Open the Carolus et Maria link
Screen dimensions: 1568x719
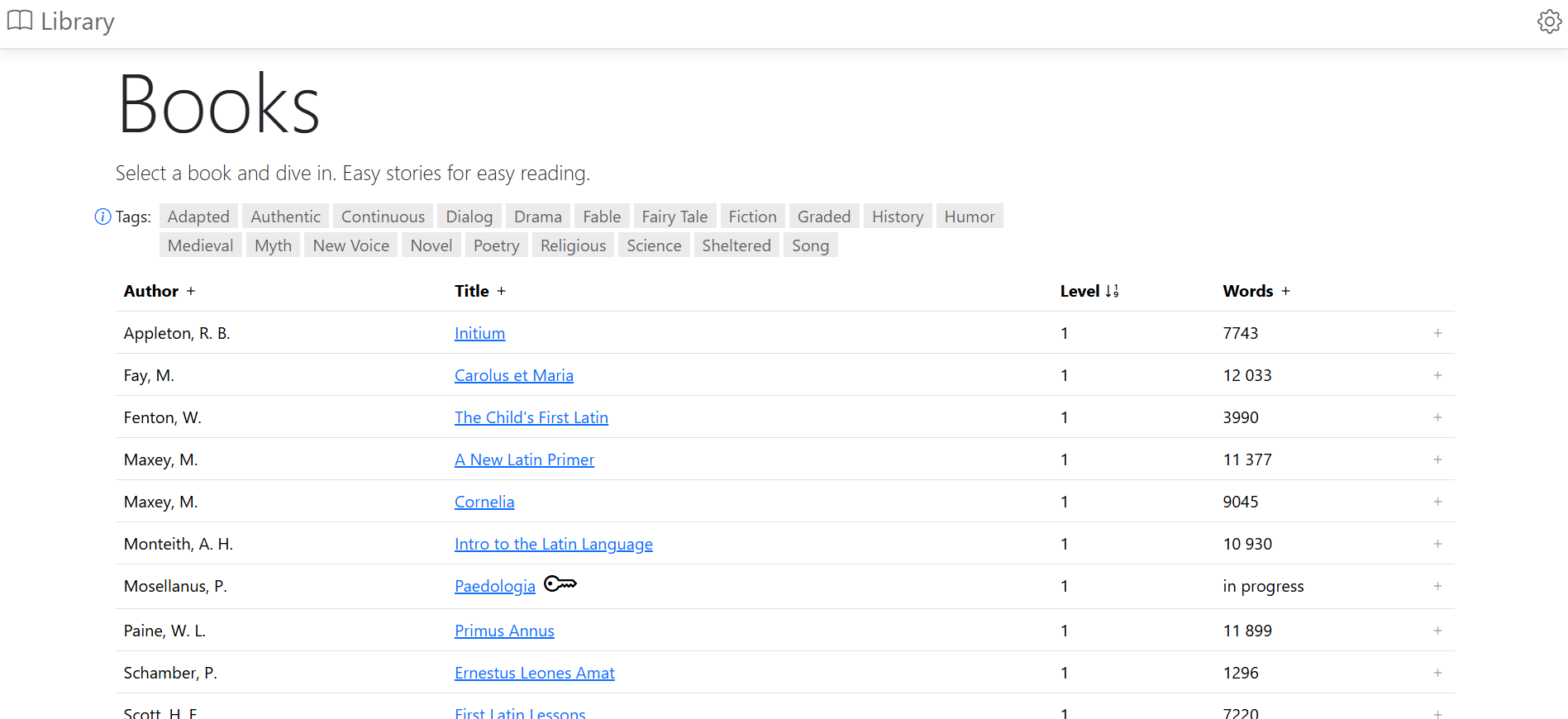[514, 375]
